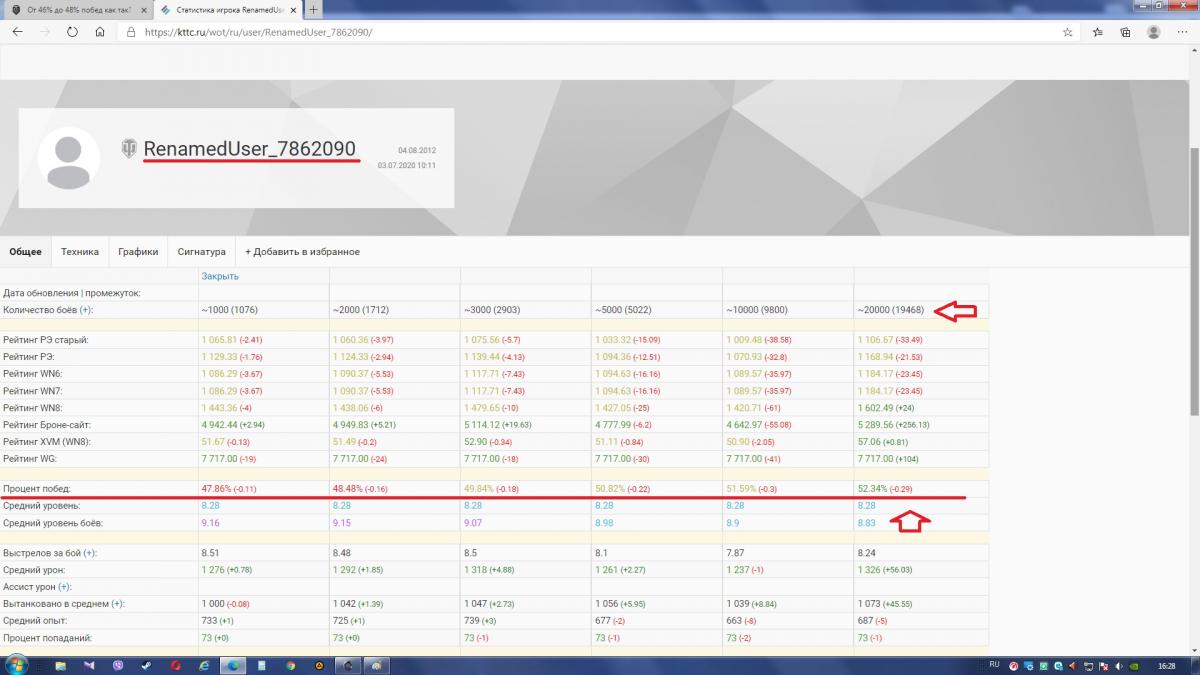Click the page vertical scrollbar thumb
Viewport: 1200px width, 675px height.
[1193, 283]
